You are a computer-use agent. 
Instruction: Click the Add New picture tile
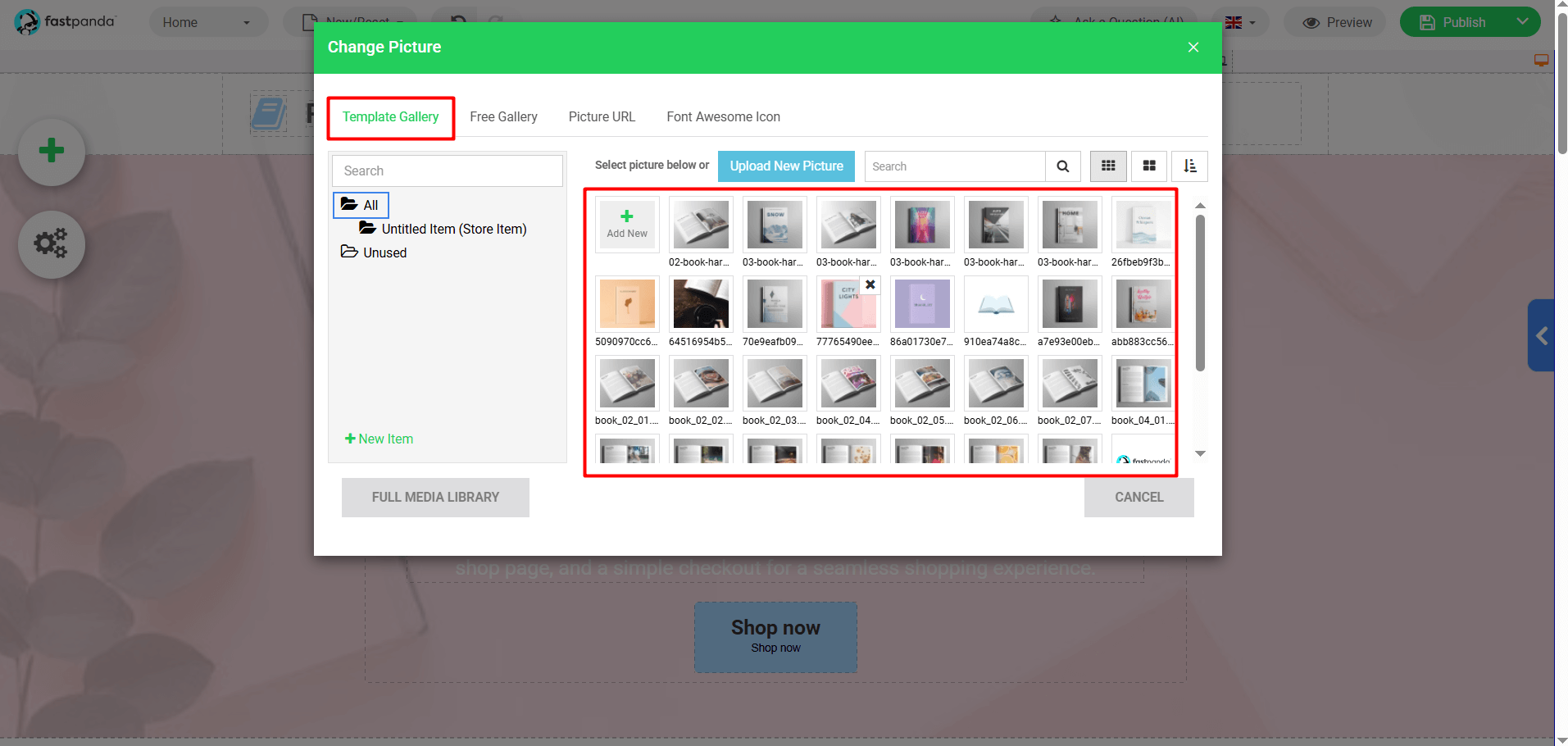[x=626, y=224]
